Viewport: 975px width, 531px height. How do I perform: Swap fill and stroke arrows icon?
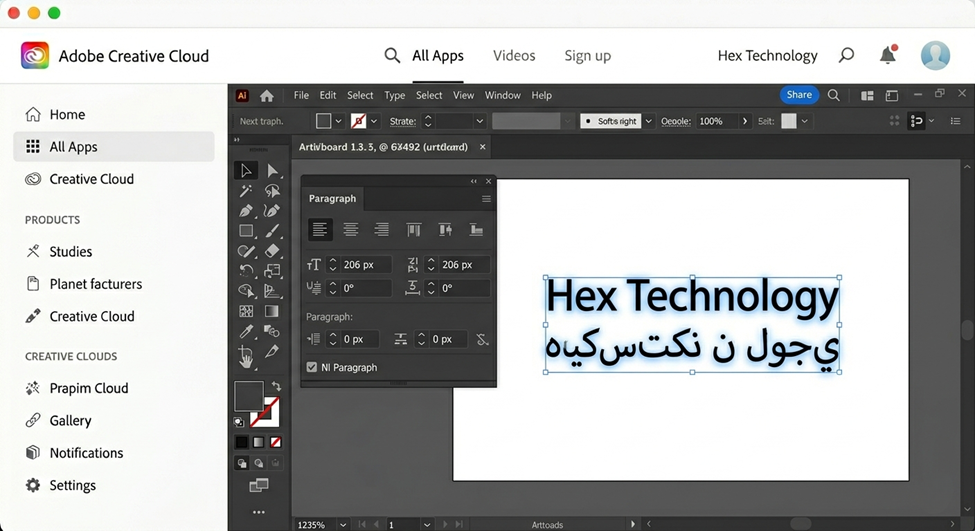[x=276, y=386]
